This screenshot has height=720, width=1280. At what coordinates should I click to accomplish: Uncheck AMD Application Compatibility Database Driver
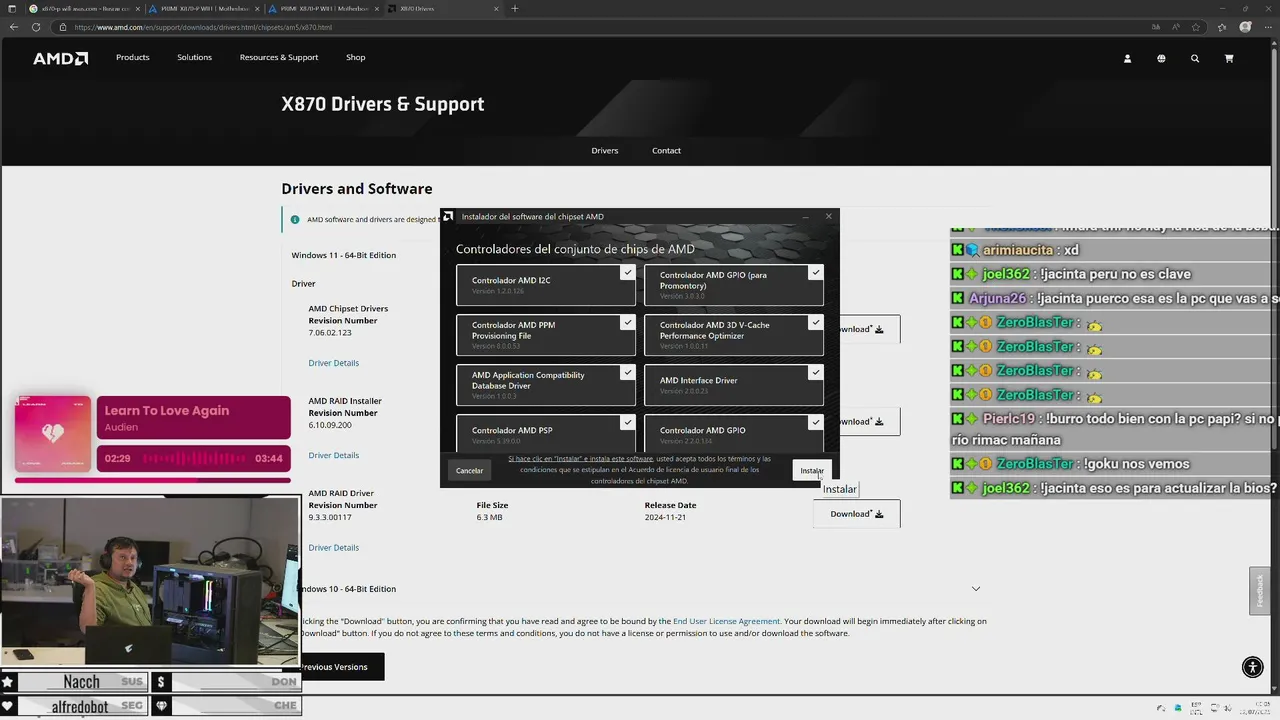tap(627, 372)
